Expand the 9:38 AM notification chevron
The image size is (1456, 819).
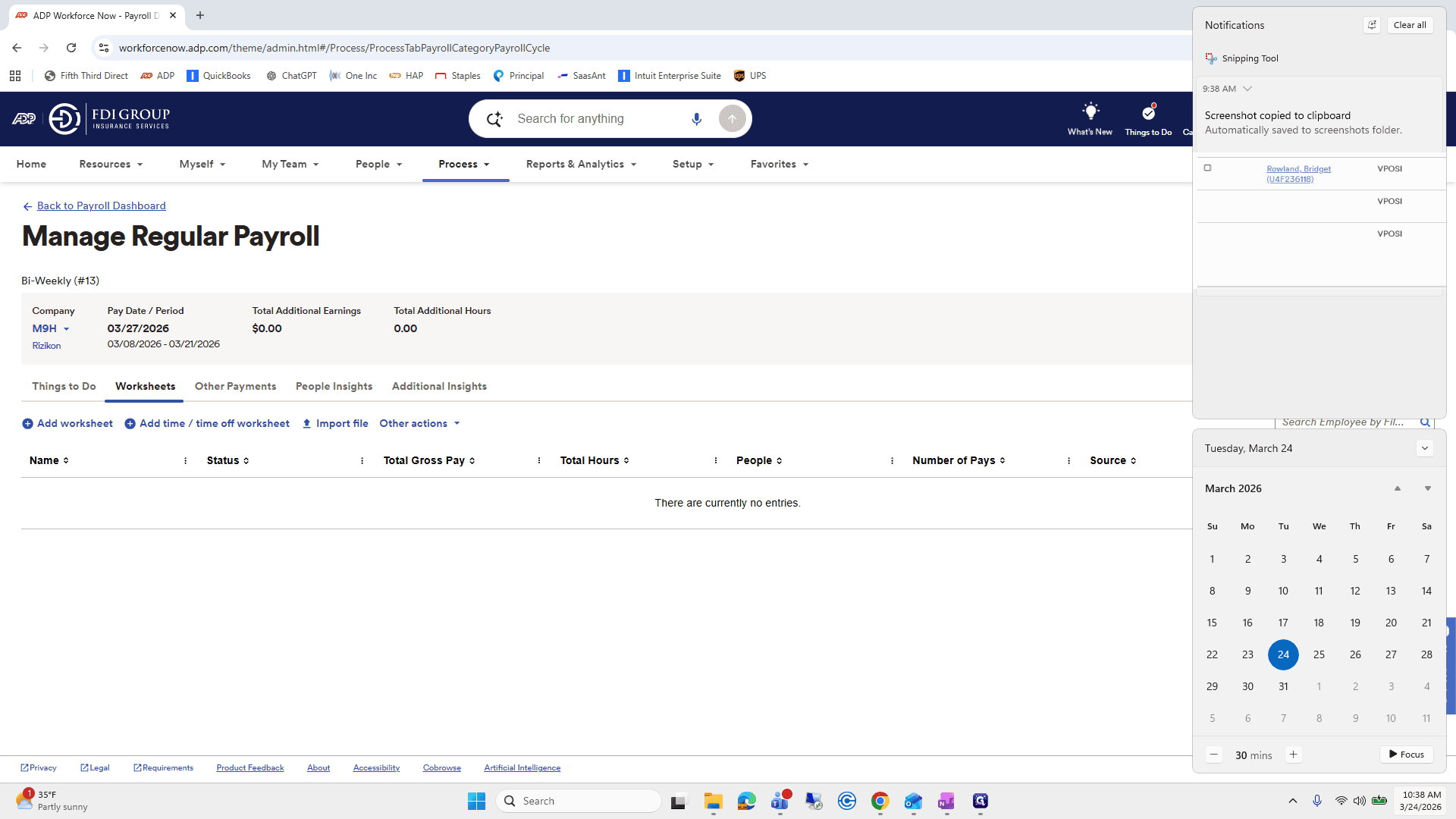[1247, 89]
